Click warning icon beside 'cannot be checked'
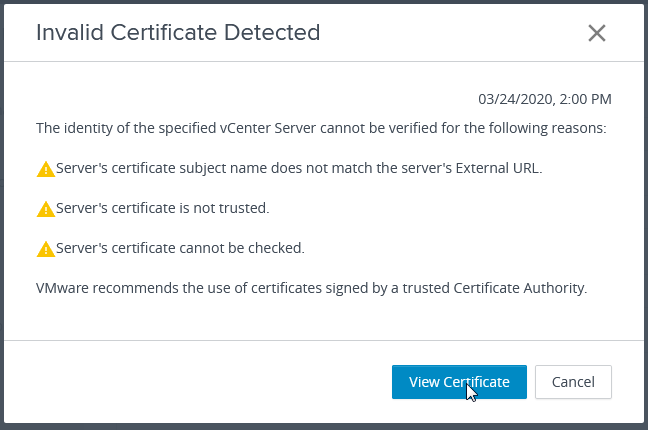The image size is (648, 430). [x=46, y=249]
